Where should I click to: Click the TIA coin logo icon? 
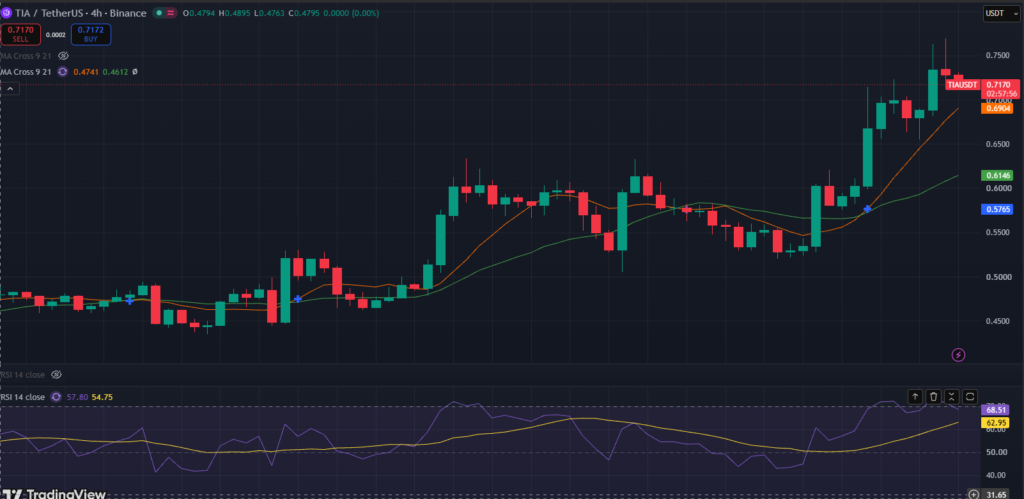[x=7, y=13]
